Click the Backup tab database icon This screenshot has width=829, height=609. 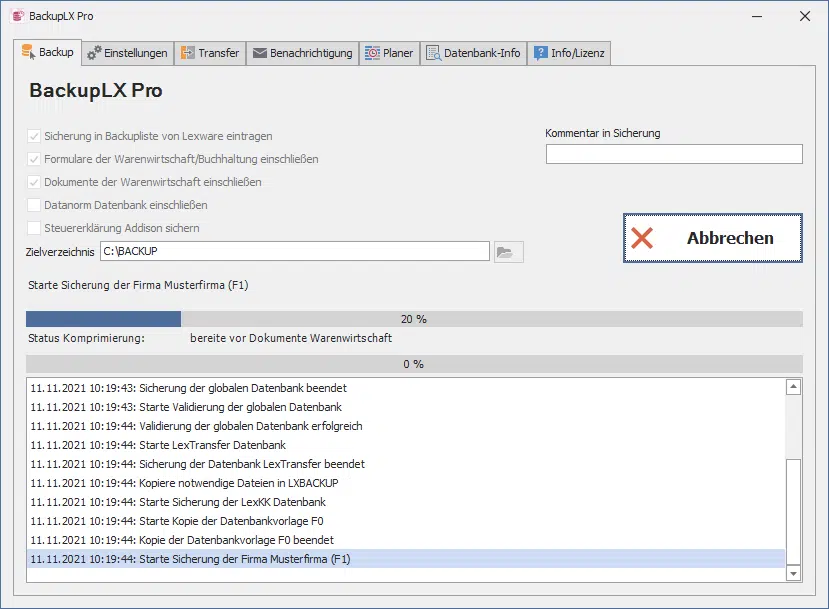click(28, 52)
